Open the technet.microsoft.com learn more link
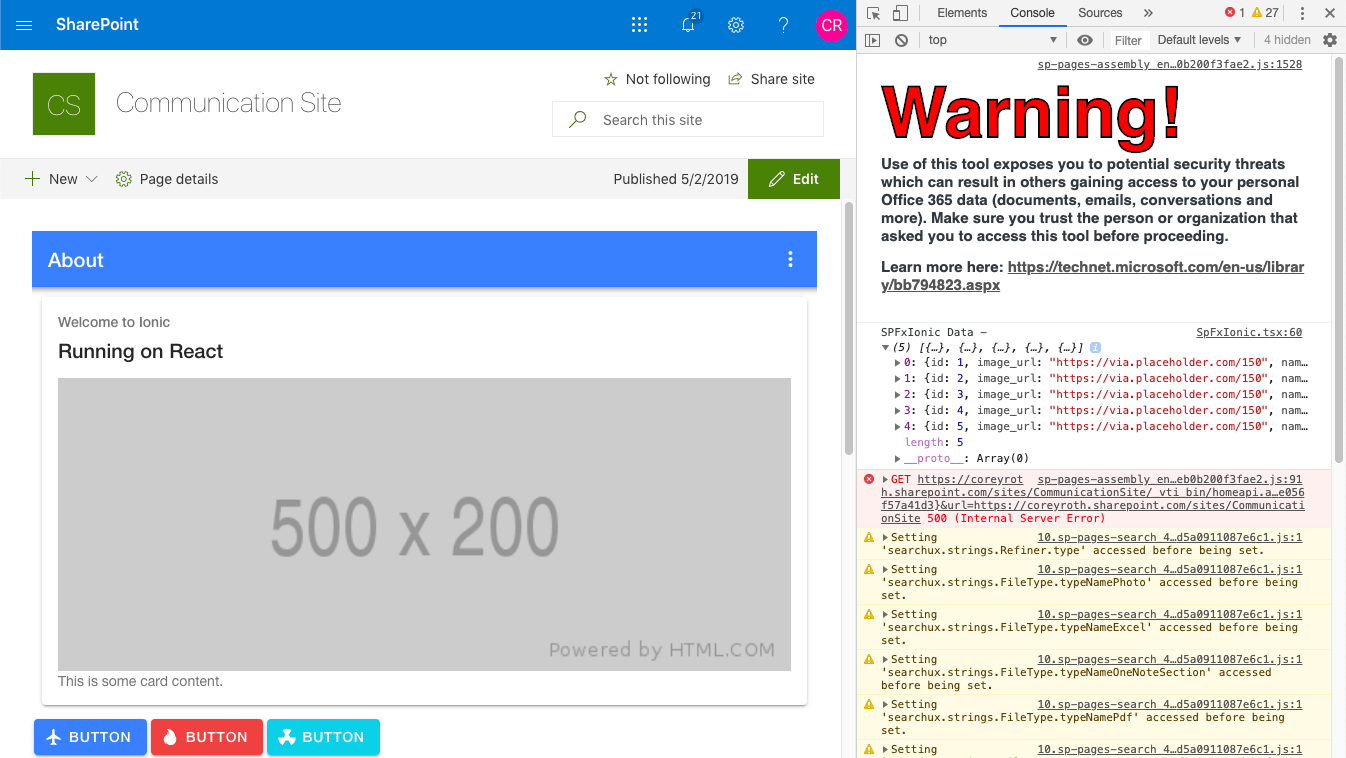The width and height of the screenshot is (1346, 758). [1155, 267]
